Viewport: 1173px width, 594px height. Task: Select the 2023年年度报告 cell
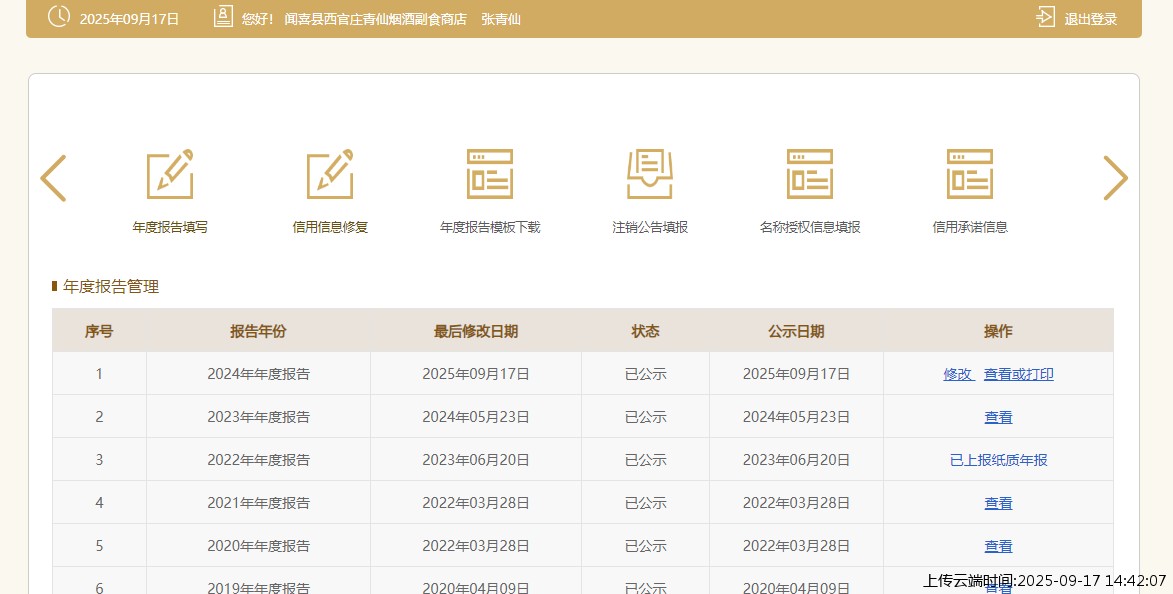click(258, 417)
